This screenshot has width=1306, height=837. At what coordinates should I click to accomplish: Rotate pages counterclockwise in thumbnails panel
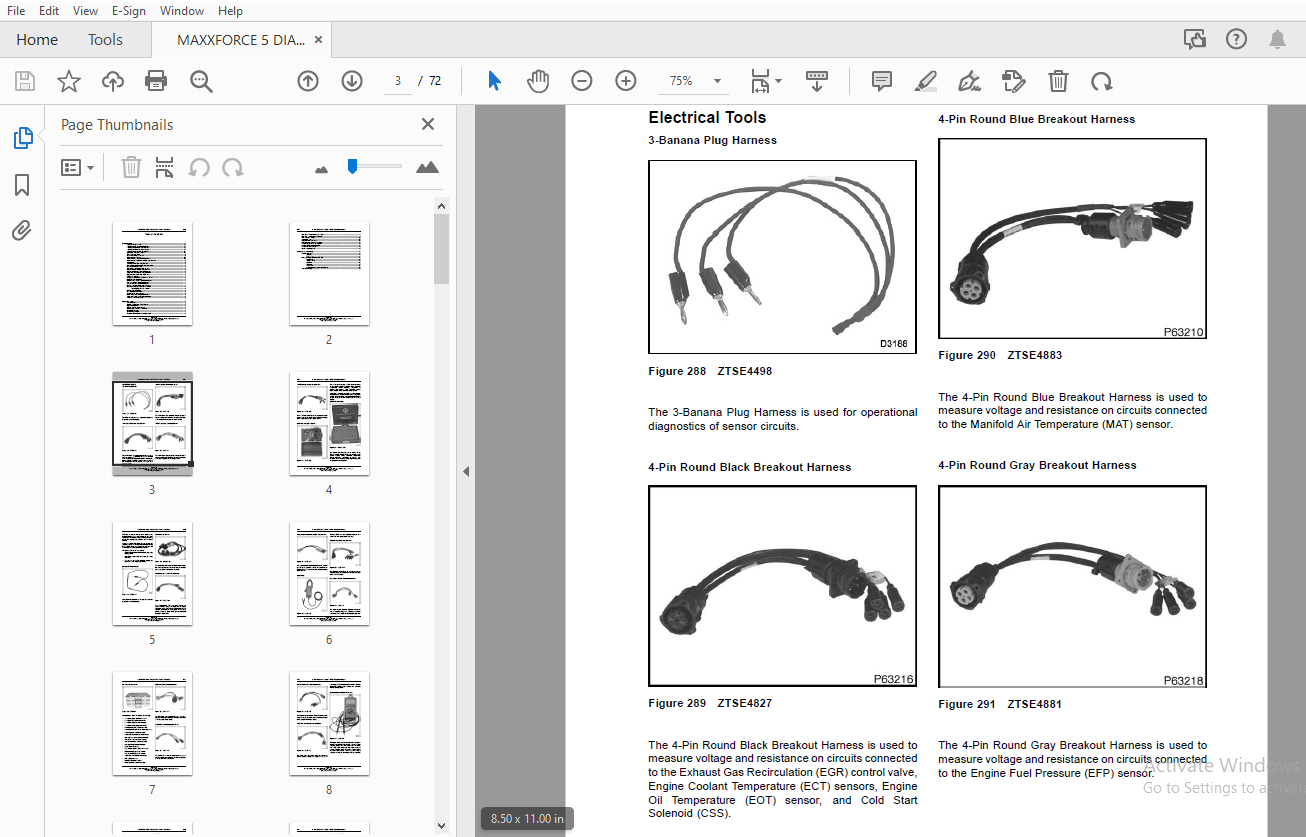coord(199,167)
